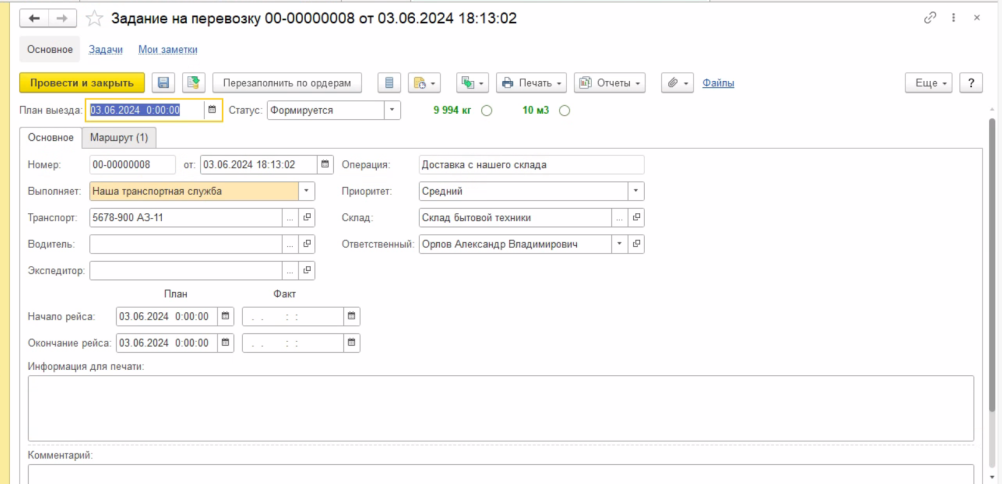Add document to favorites with star icon
Screen dimensions: 1002x484
click(x=95, y=19)
